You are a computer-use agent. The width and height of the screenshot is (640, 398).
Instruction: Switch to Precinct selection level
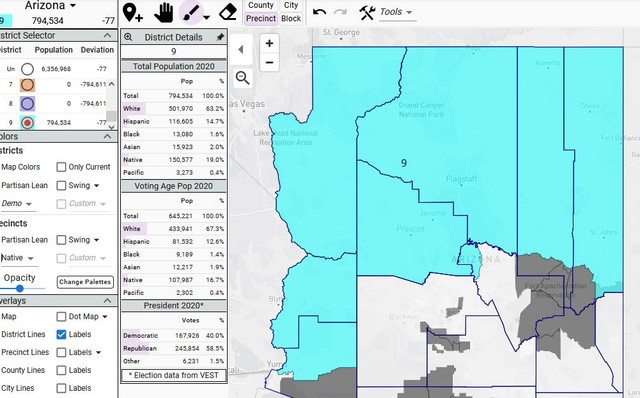(x=261, y=18)
